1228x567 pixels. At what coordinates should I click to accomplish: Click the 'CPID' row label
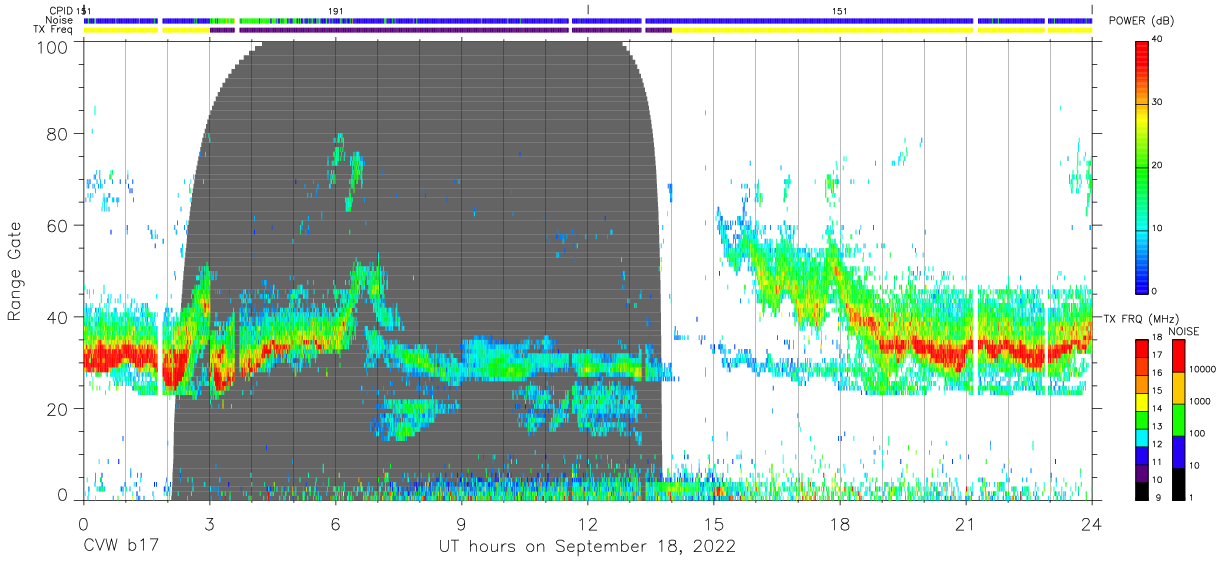coord(59,10)
